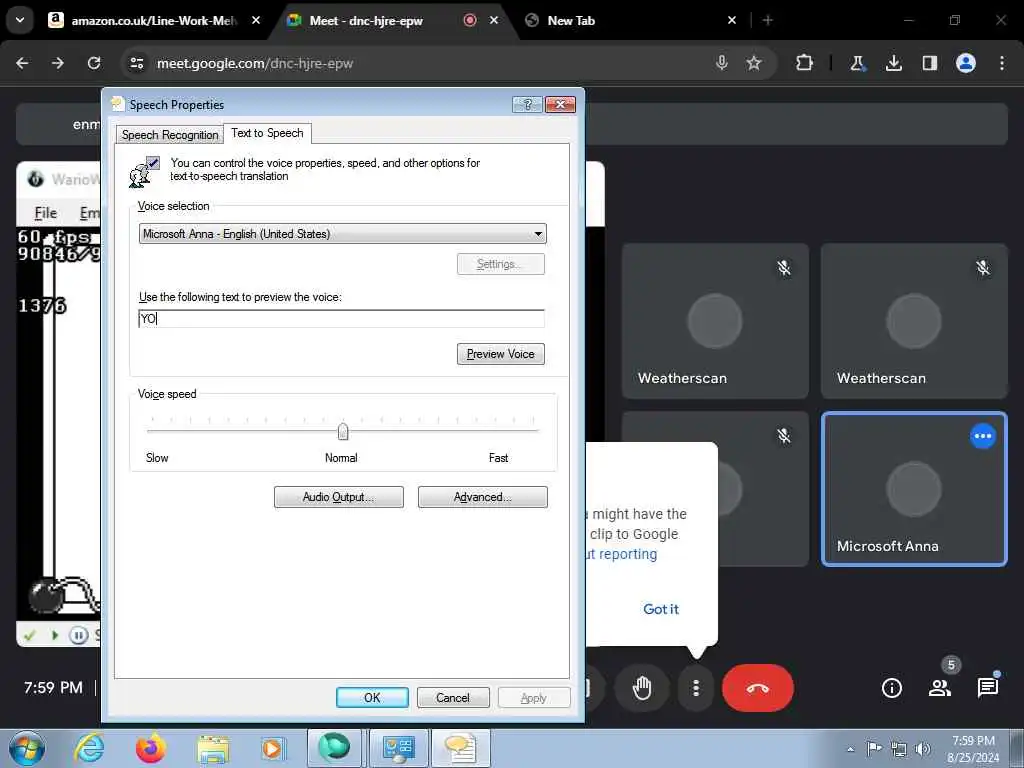This screenshot has height=768, width=1024.
Task: Open the volume speaker tray icon
Action: pos(923,749)
